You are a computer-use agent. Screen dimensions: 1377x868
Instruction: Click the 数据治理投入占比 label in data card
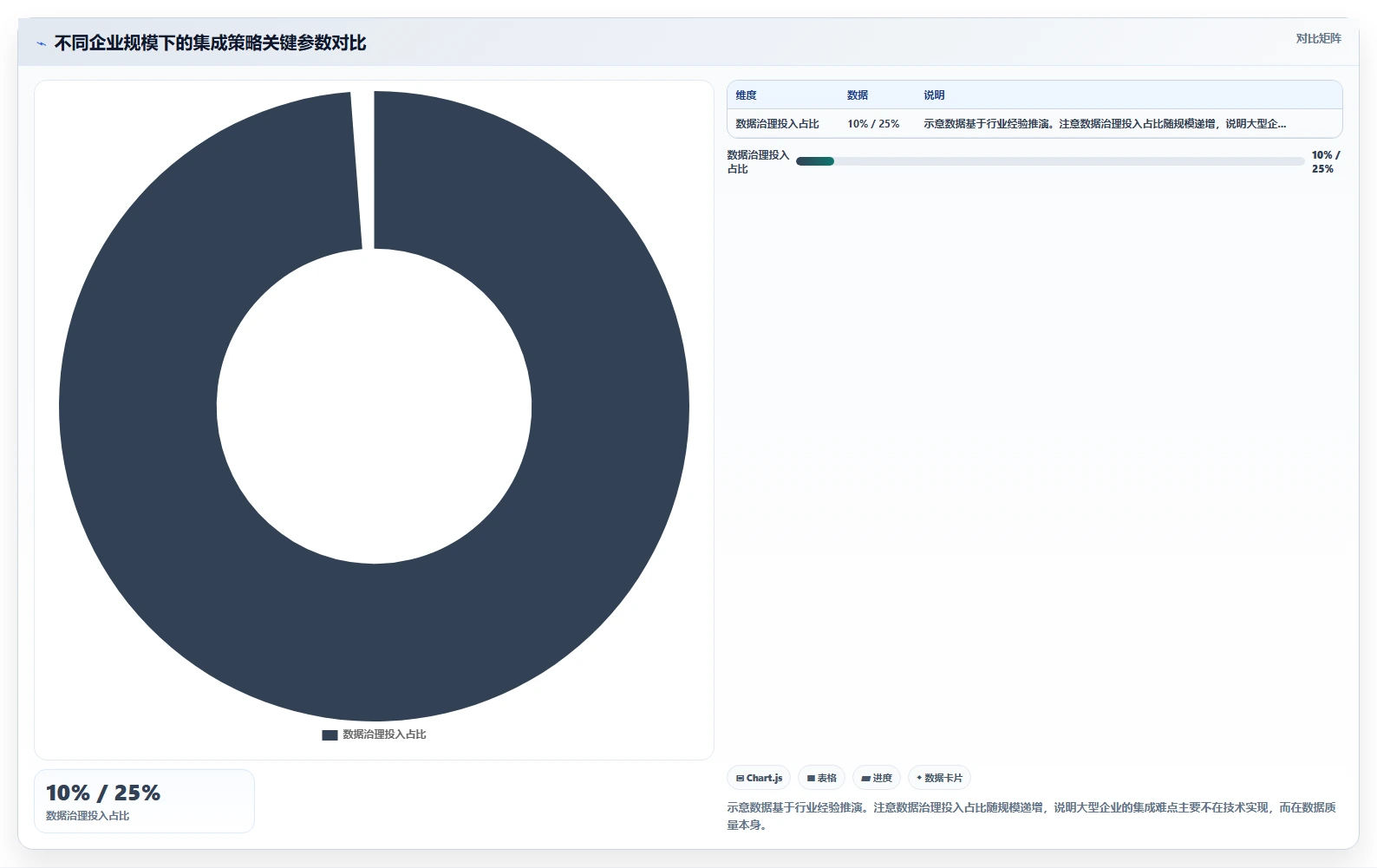[88, 816]
